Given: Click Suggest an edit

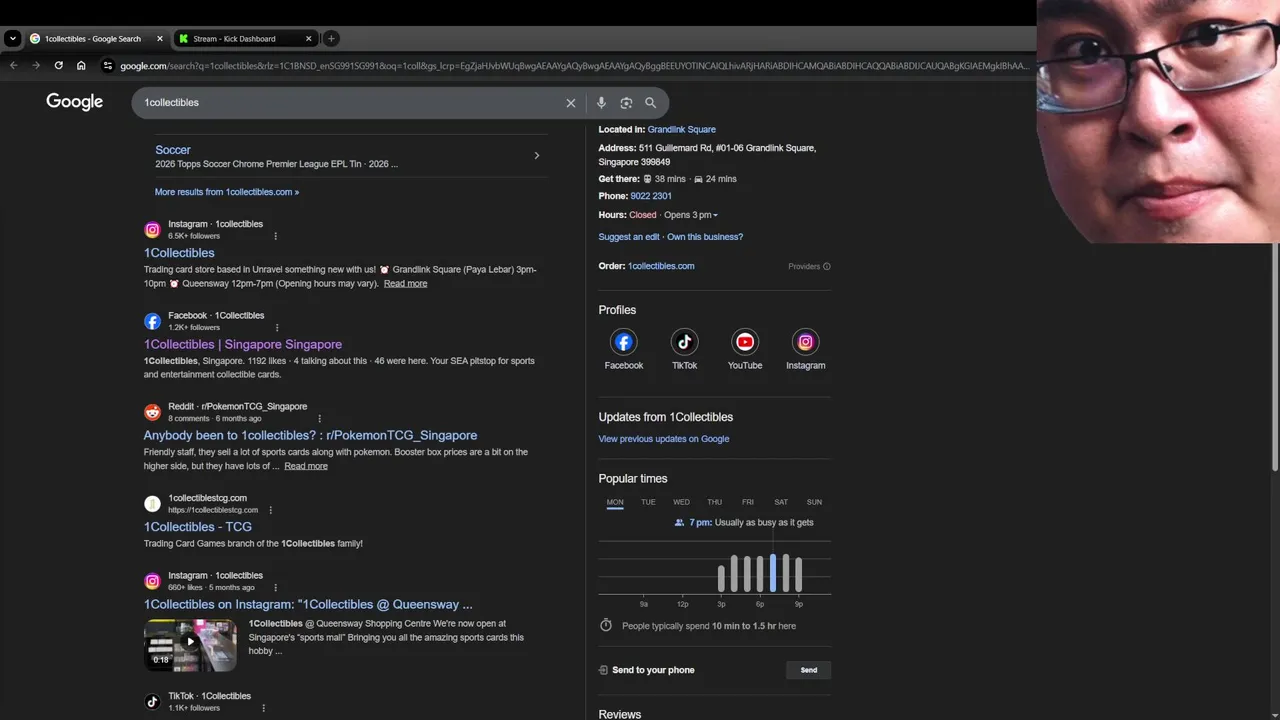Looking at the screenshot, I should tap(629, 237).
